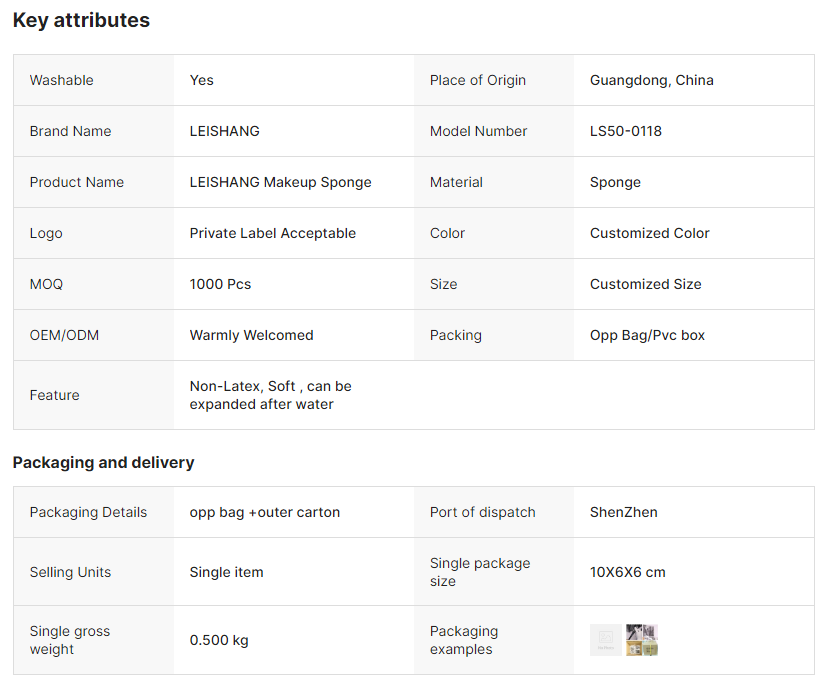Click the Guangdong, China origin value

(651, 80)
